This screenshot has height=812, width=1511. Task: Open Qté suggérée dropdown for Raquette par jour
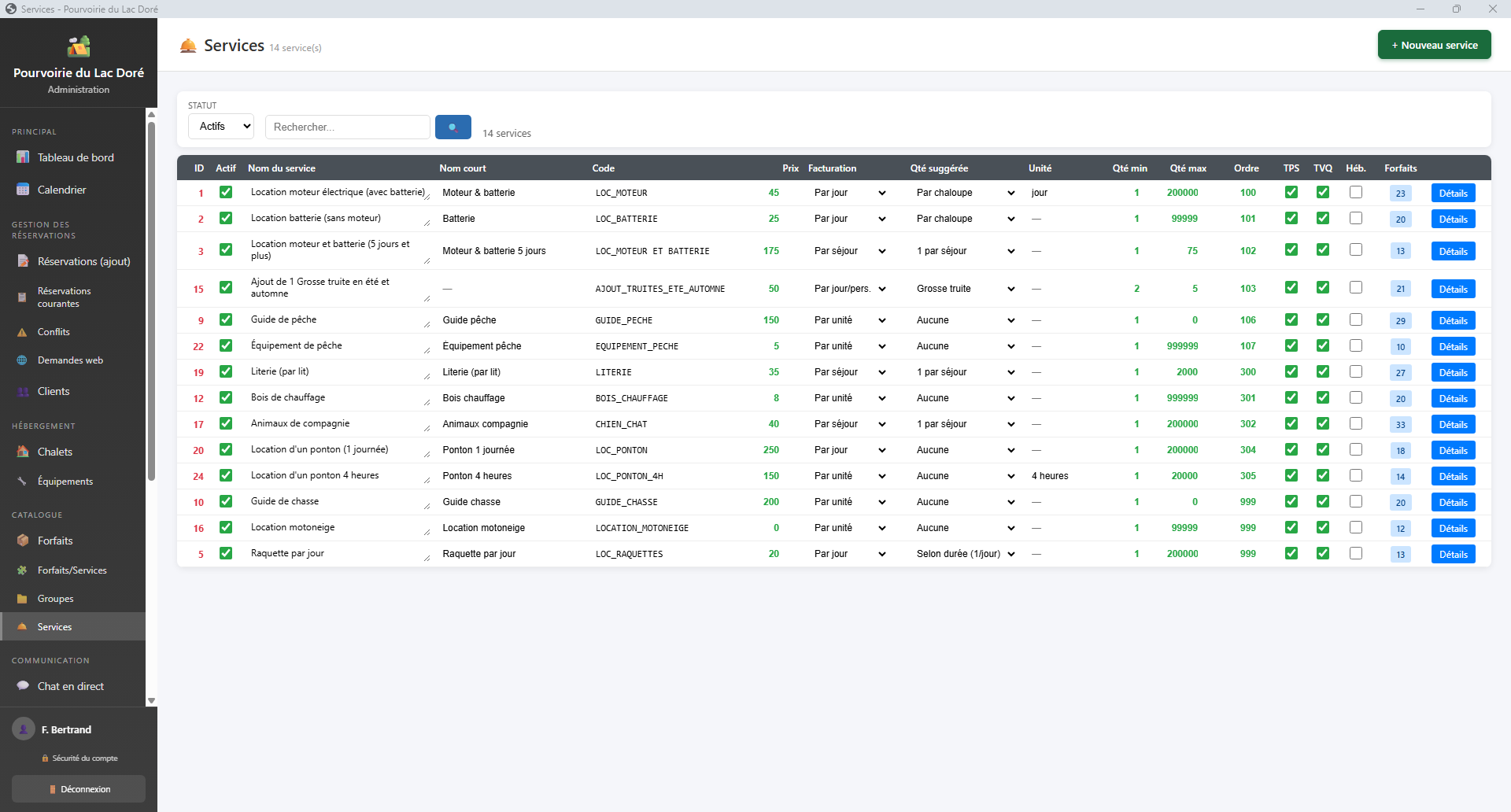[966, 554]
